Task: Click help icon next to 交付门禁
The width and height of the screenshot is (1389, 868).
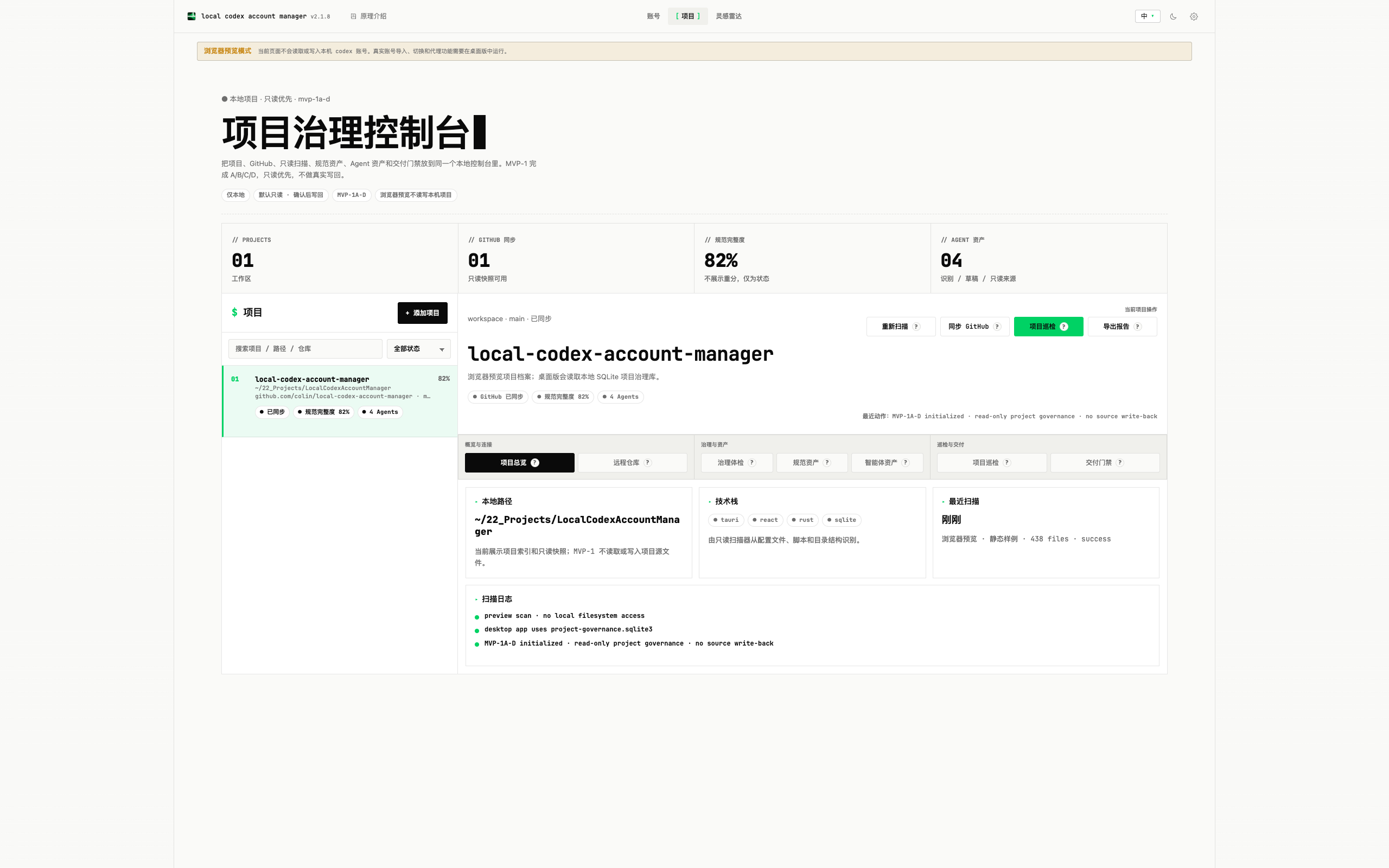Action: click(1120, 463)
